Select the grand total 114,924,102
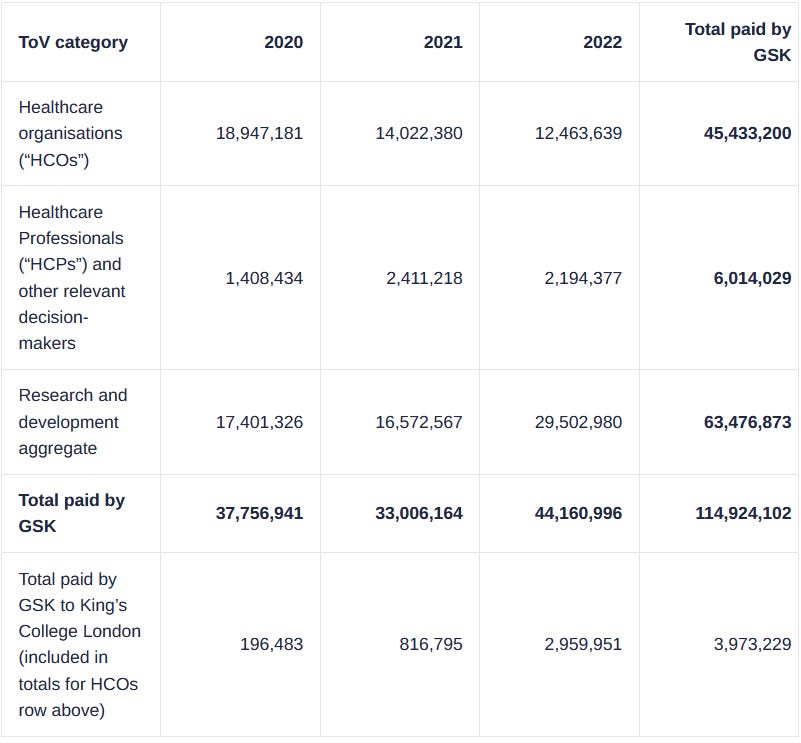 (743, 513)
